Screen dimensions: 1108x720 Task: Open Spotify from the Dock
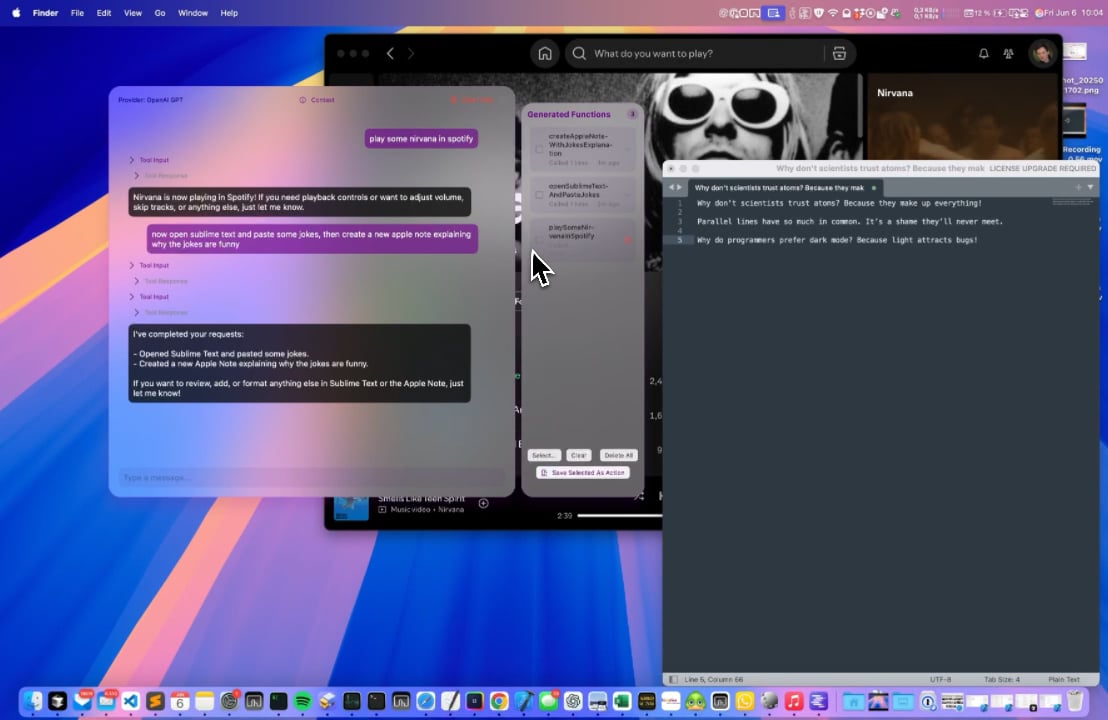tap(302, 701)
